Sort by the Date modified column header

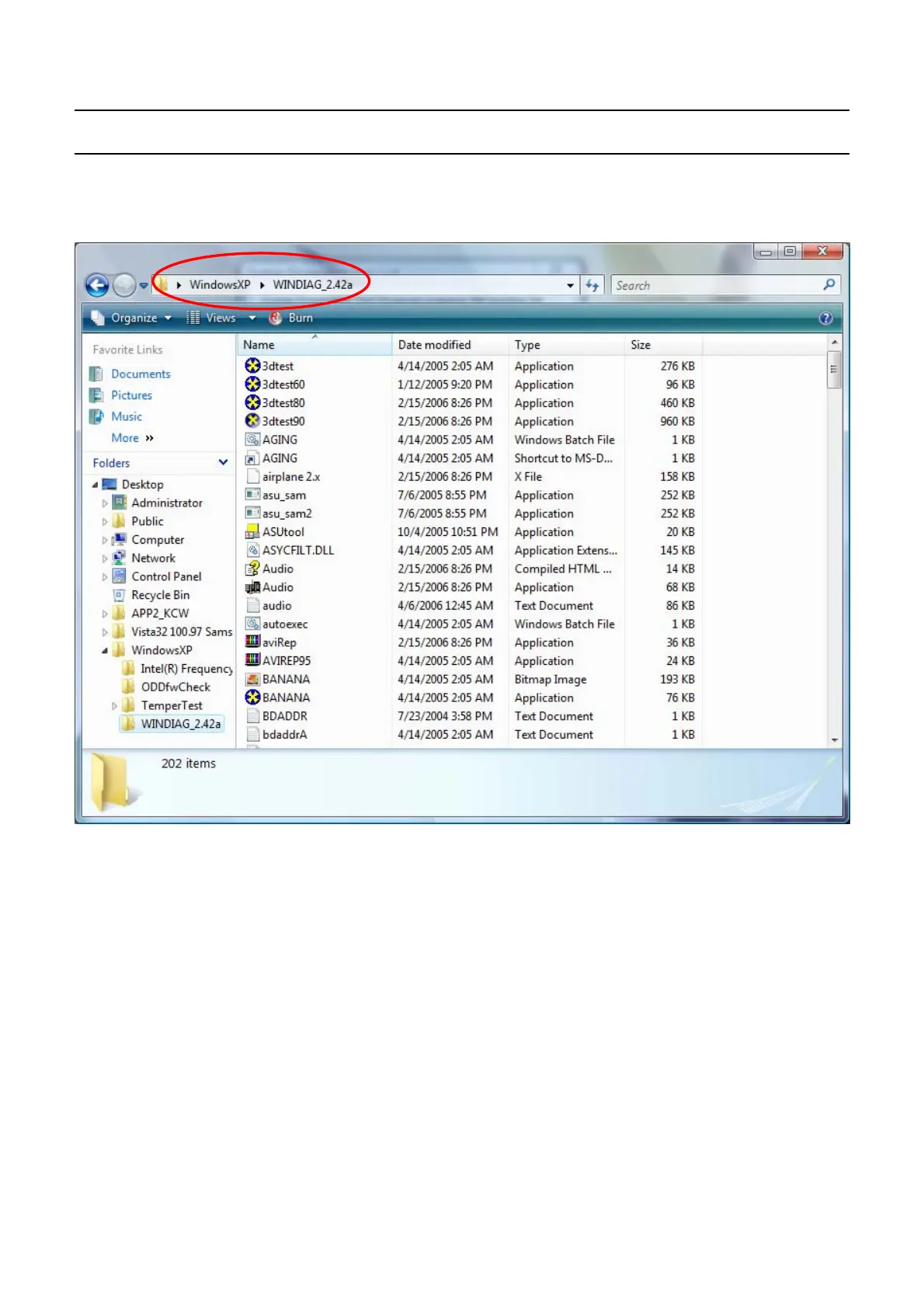point(450,345)
